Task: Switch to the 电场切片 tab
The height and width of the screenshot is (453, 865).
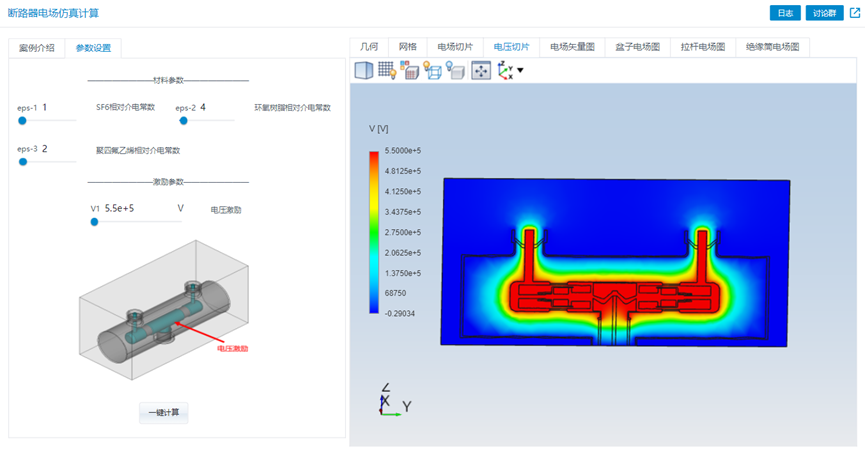Action: coord(455,47)
